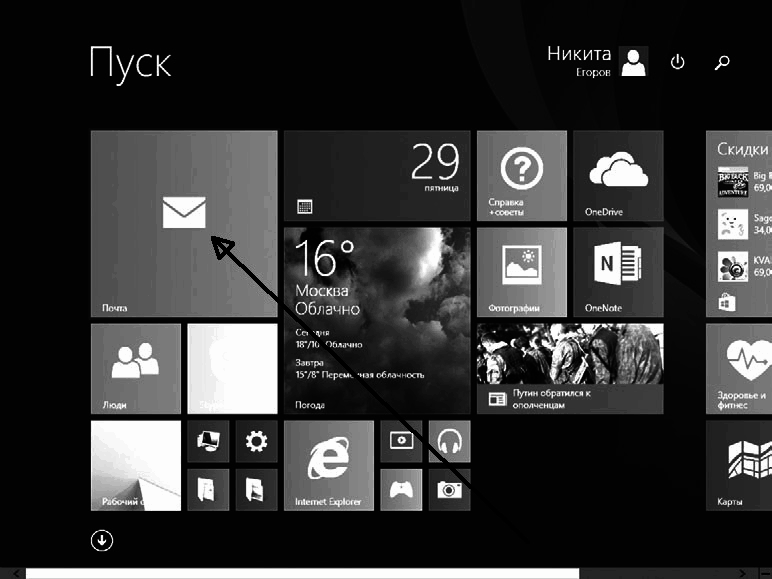Open the Скидки store tile

(x=739, y=224)
